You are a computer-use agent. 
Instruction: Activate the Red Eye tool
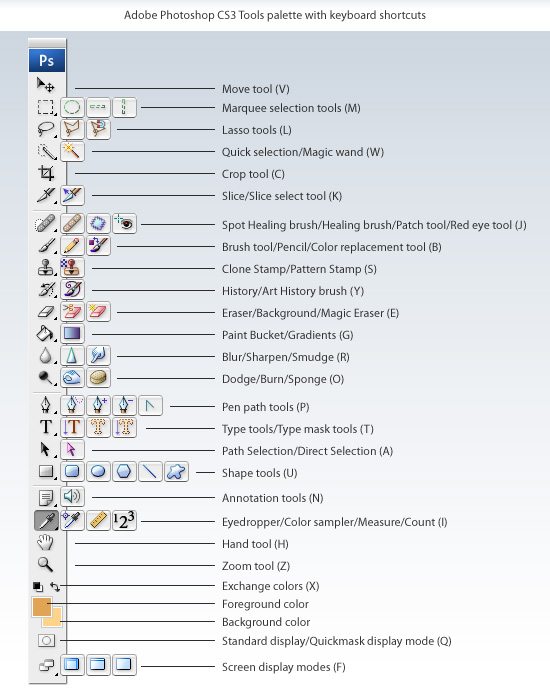[124, 224]
